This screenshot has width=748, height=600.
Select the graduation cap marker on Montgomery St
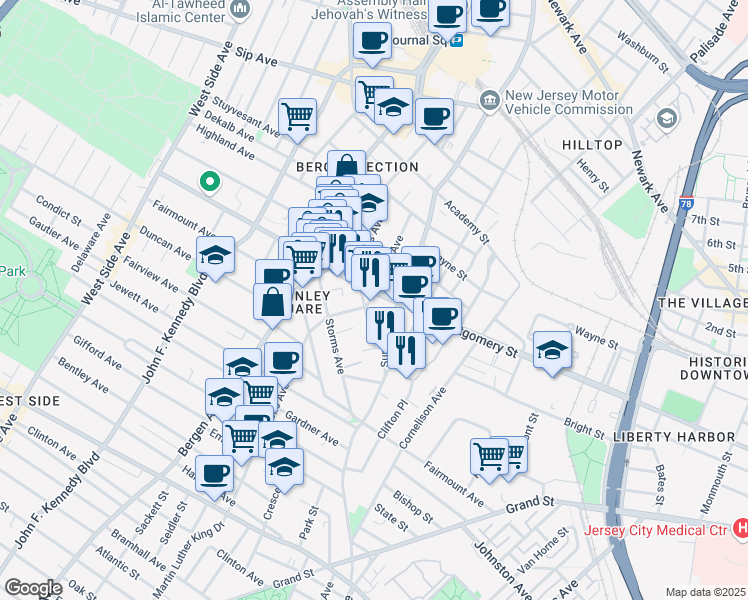(x=552, y=352)
